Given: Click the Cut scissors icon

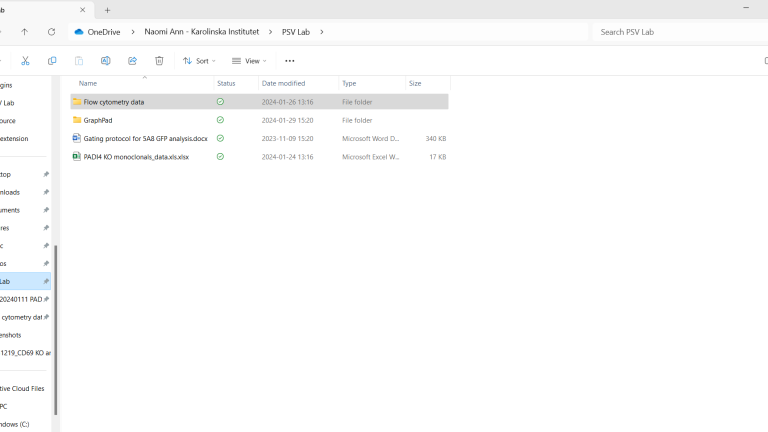Looking at the screenshot, I should tap(25, 61).
